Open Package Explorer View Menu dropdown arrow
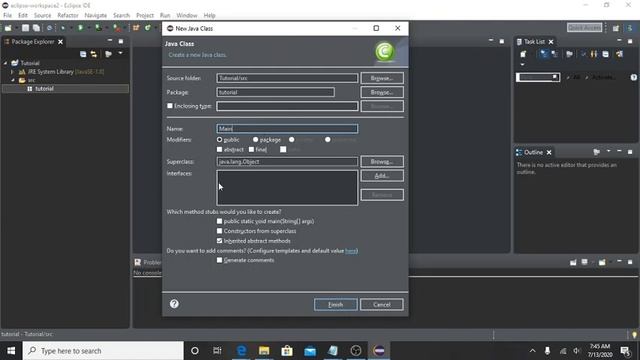Image resolution: width=640 pixels, height=360 pixels. 120,53
